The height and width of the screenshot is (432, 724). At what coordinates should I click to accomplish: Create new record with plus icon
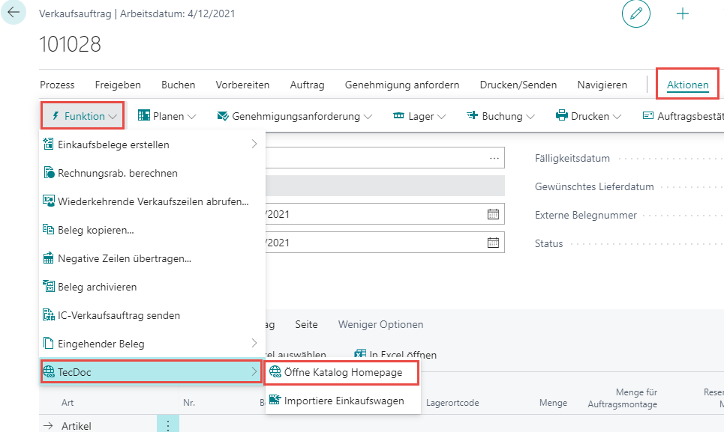(682, 14)
